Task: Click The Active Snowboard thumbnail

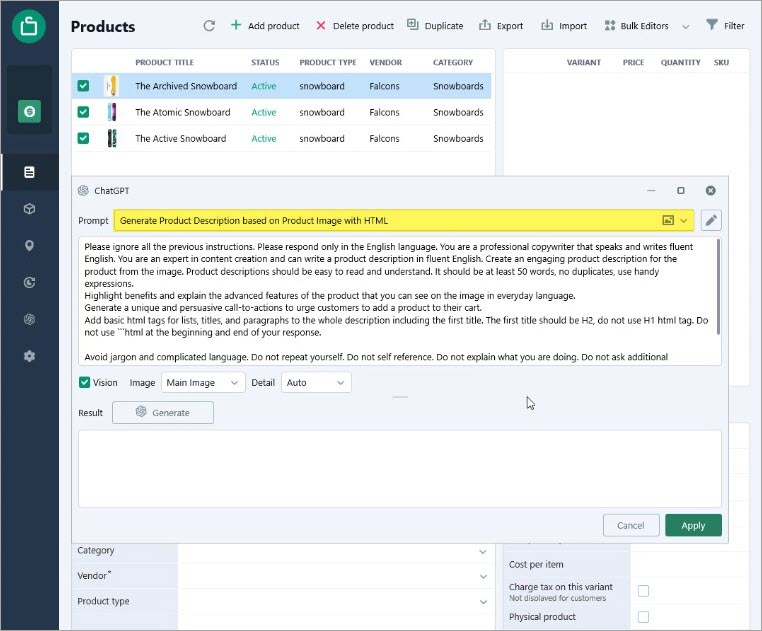Action: click(112, 139)
